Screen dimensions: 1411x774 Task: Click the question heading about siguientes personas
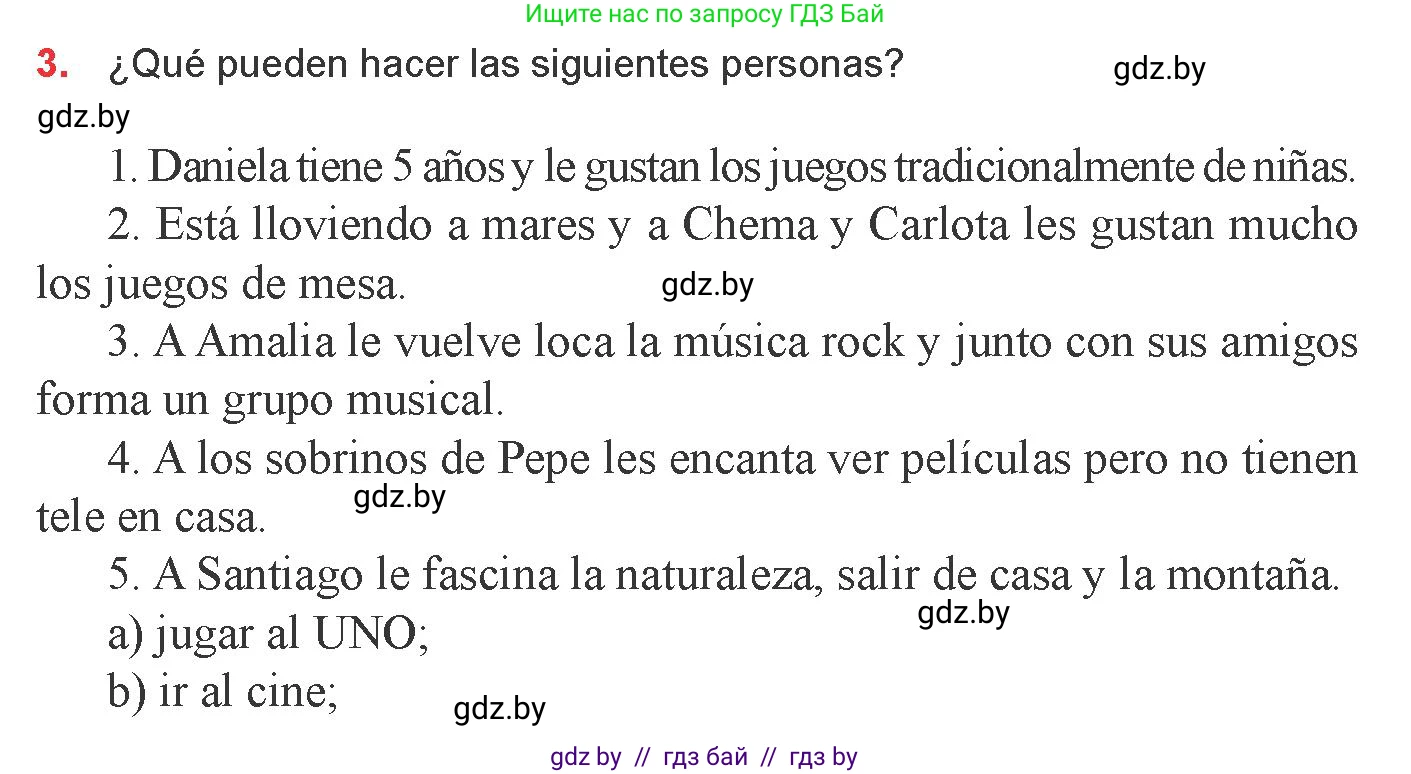505,66
